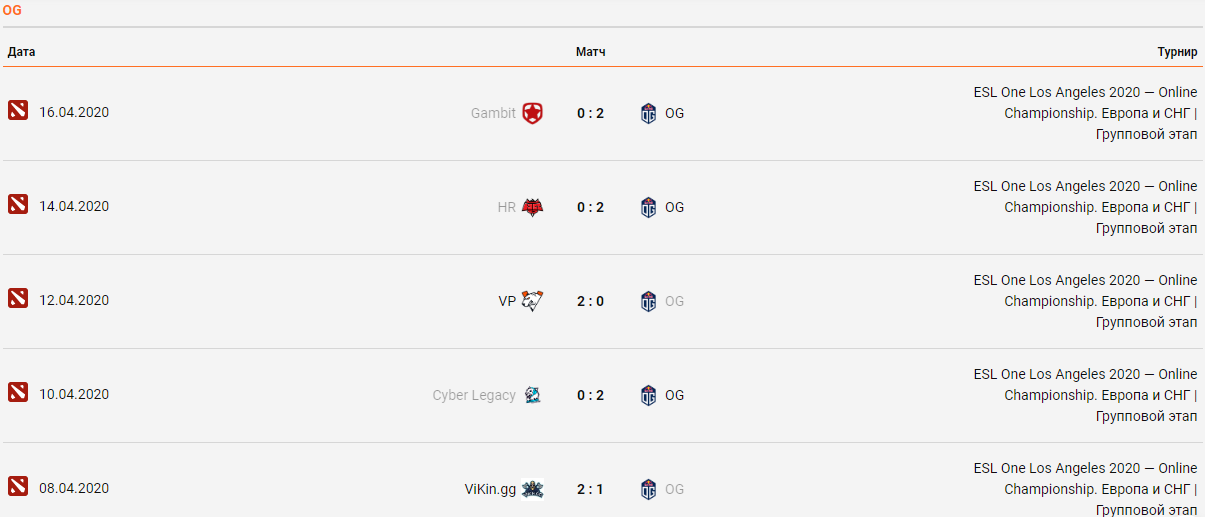Screen dimensions: 1205x517
Task: Click the OG logo in the 14.04.2020 match
Action: coord(649,207)
